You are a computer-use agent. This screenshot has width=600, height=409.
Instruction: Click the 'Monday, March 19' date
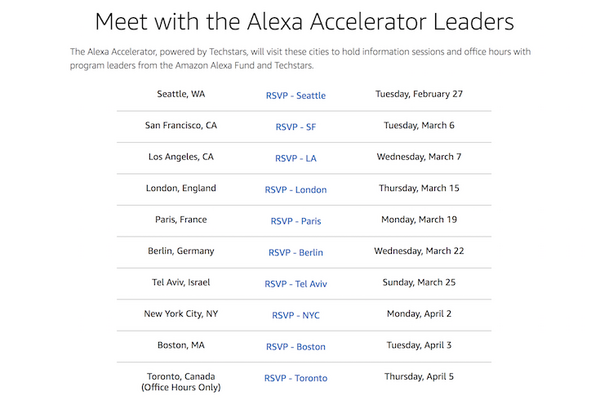[420, 220]
